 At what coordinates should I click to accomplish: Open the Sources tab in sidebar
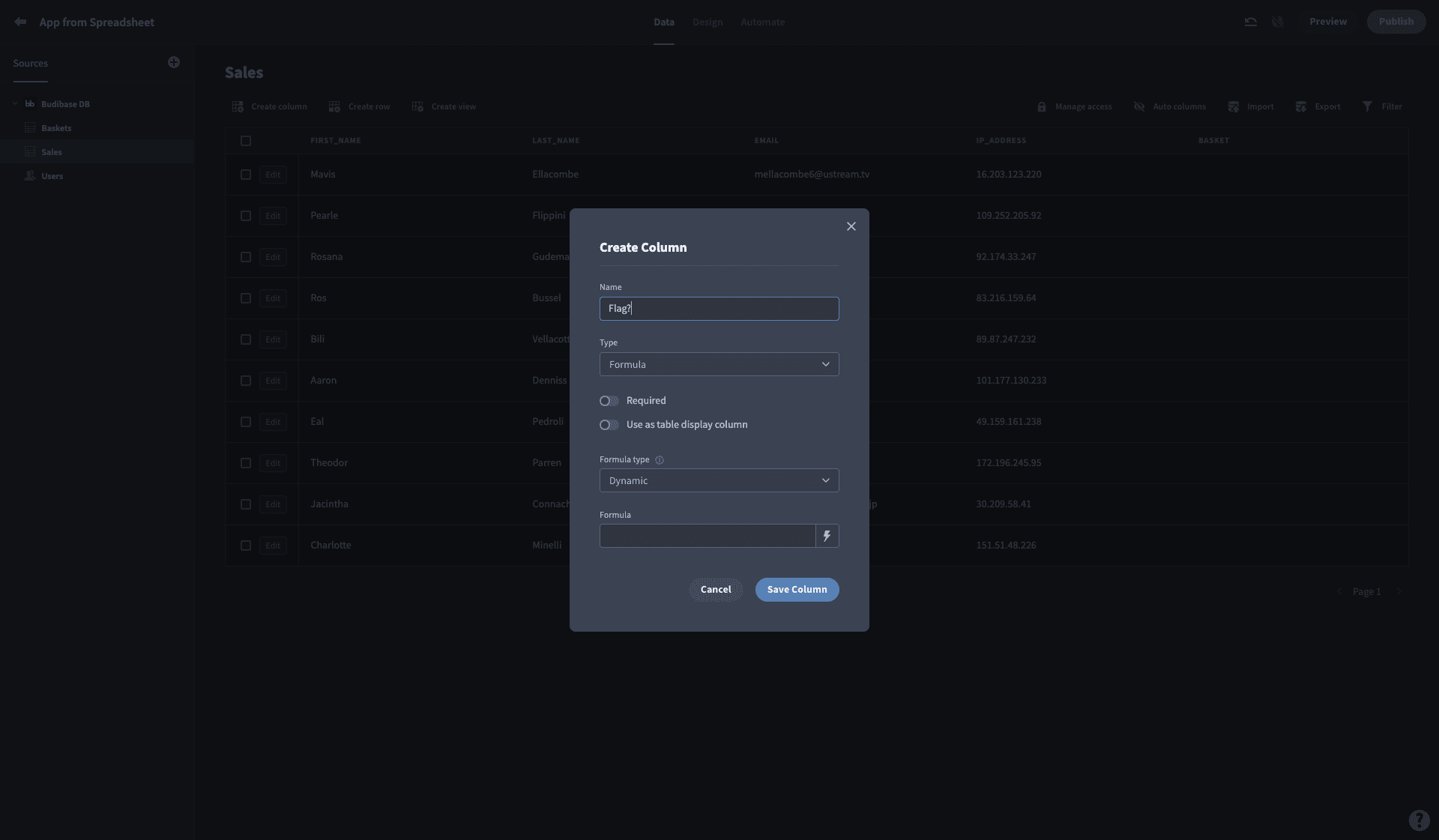click(30, 63)
